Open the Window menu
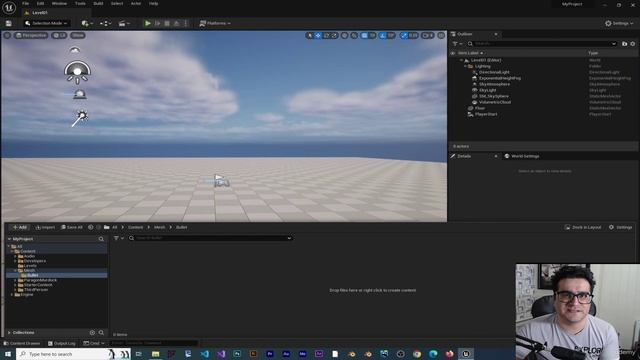640x360 pixels. 59,3
